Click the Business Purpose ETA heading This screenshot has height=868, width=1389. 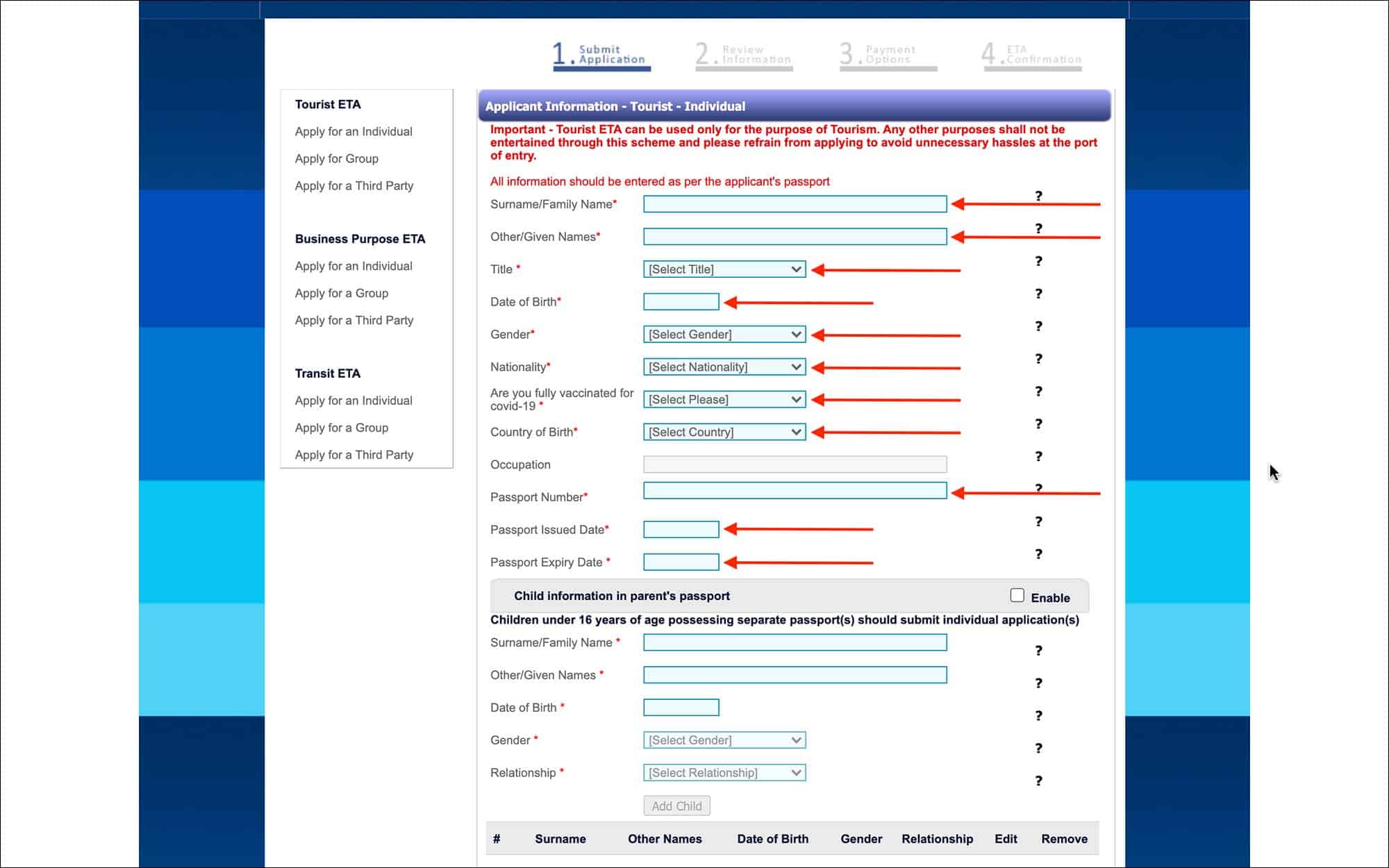pyautogui.click(x=360, y=240)
